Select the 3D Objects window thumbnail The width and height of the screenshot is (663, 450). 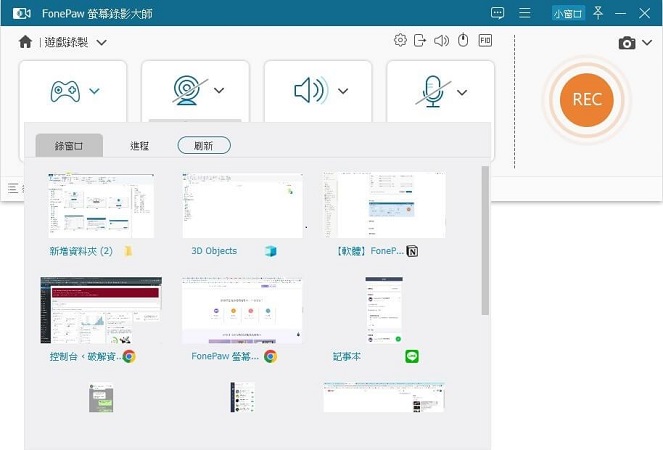pyautogui.click(x=242, y=205)
